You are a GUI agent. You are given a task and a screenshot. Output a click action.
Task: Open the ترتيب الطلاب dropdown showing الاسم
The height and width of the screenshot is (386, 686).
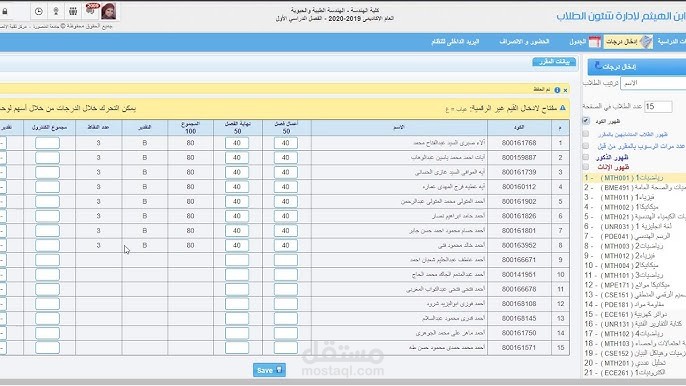tap(653, 83)
